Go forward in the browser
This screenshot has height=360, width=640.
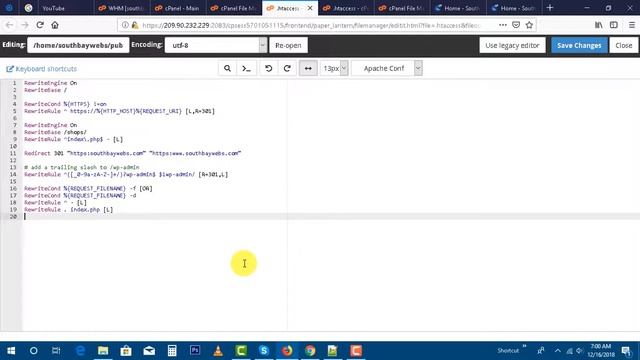tap(24, 25)
